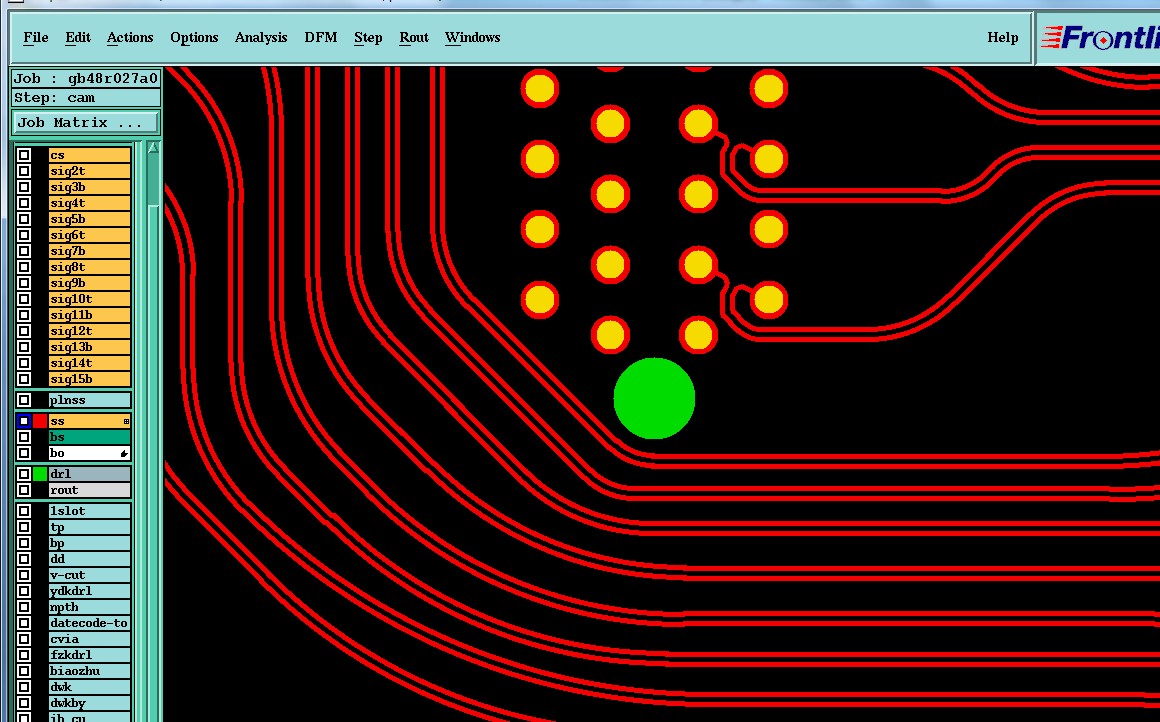Screen dimensions: 1160x722
Task: Toggle the v-cut layer checkbox
Action: coord(24,575)
